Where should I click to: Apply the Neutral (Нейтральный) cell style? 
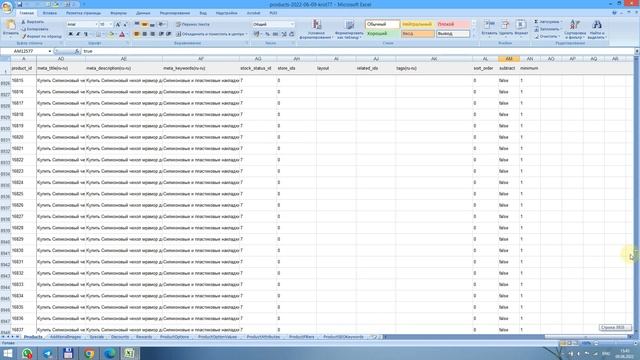(x=418, y=24)
